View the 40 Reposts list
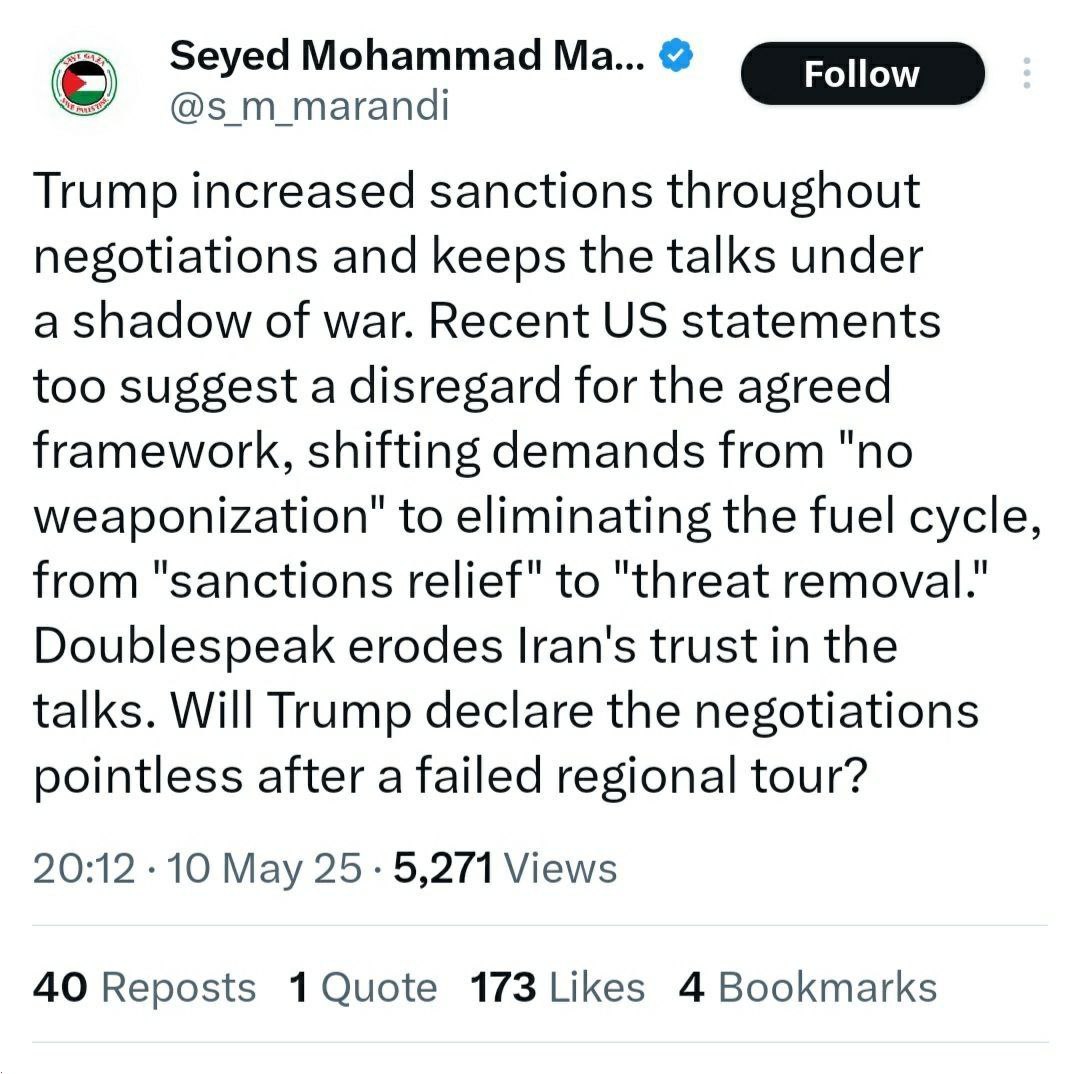Viewport: 1080px width, 1074px height. pos(144,987)
